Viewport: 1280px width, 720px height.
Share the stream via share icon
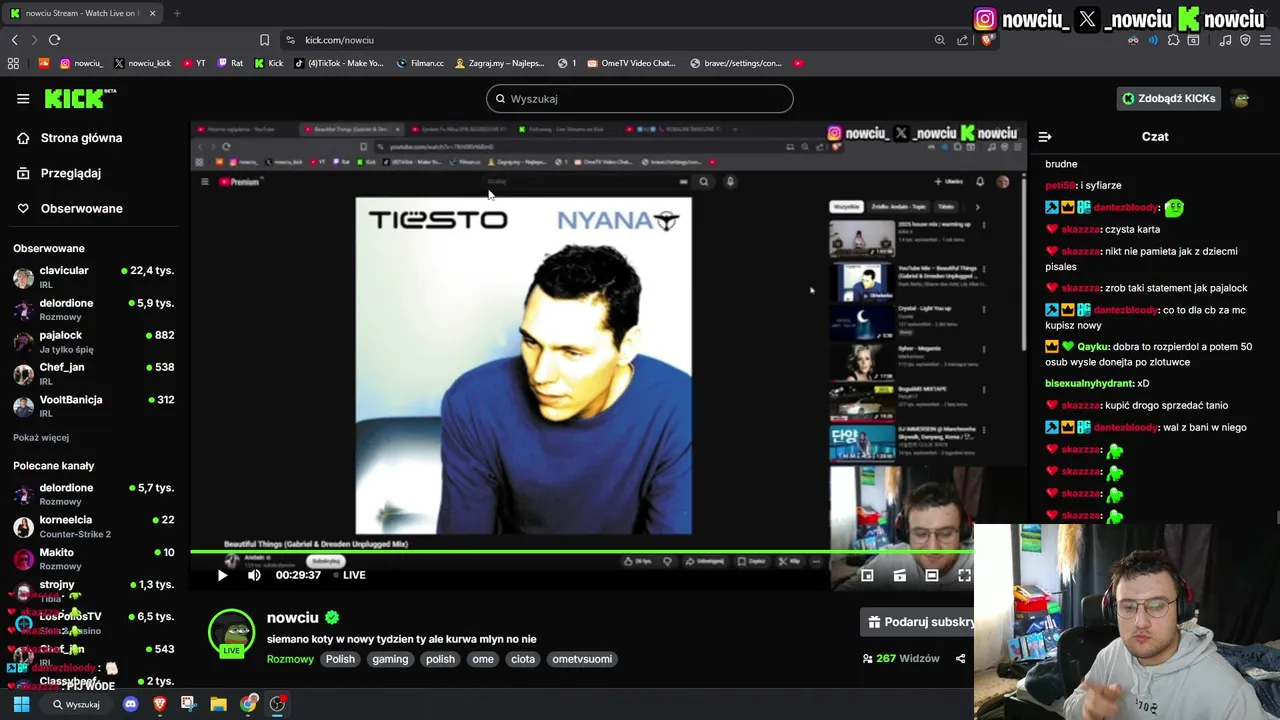960,659
